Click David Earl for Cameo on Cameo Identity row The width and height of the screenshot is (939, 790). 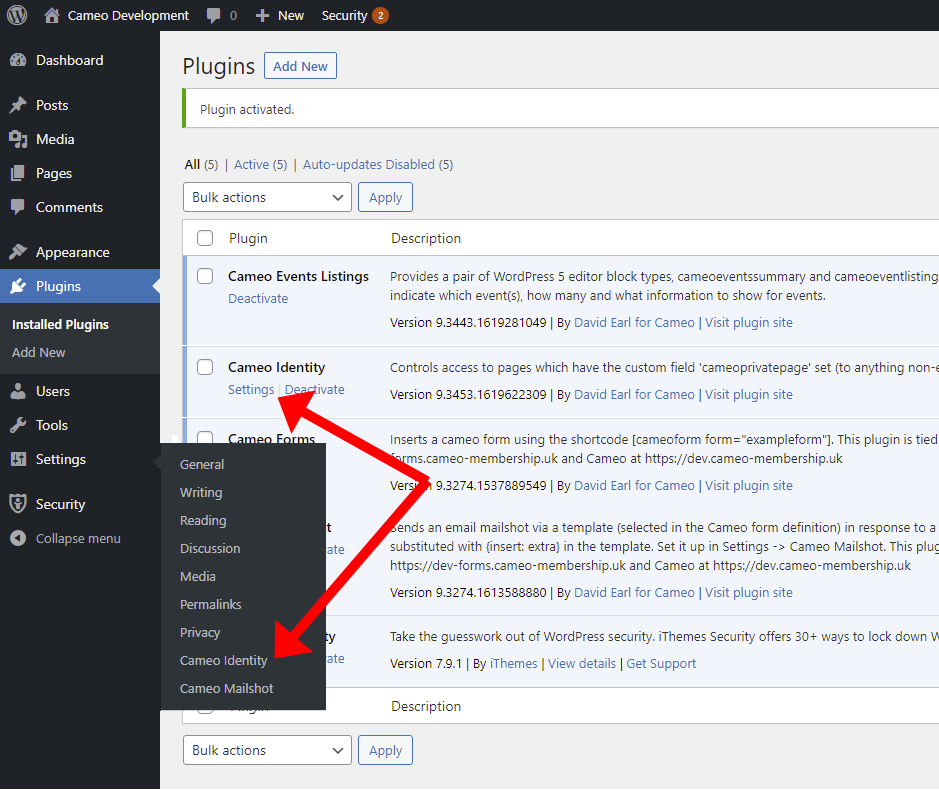coord(634,395)
